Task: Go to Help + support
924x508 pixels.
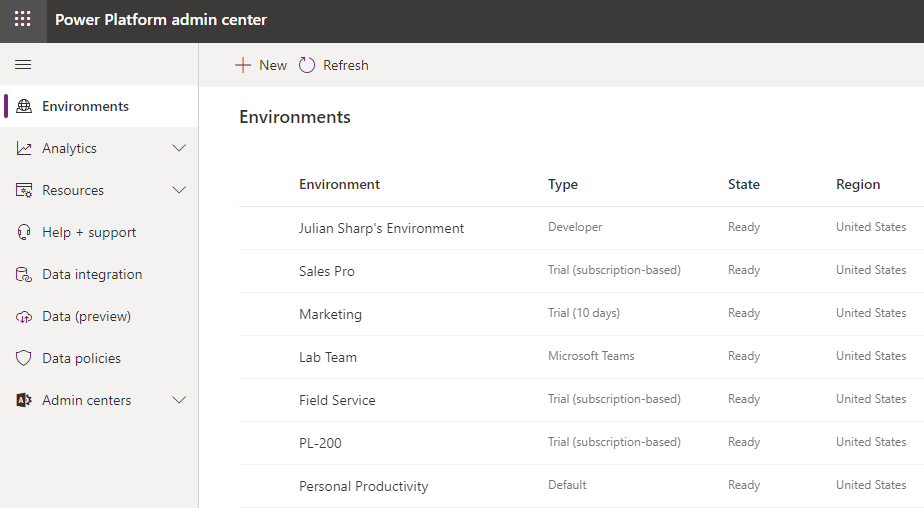Action: click(x=99, y=232)
